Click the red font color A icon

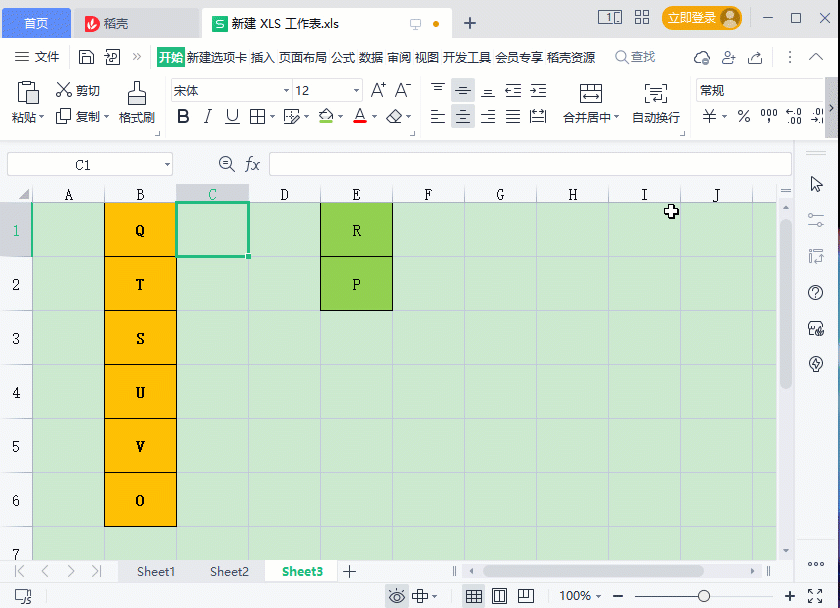[360, 116]
